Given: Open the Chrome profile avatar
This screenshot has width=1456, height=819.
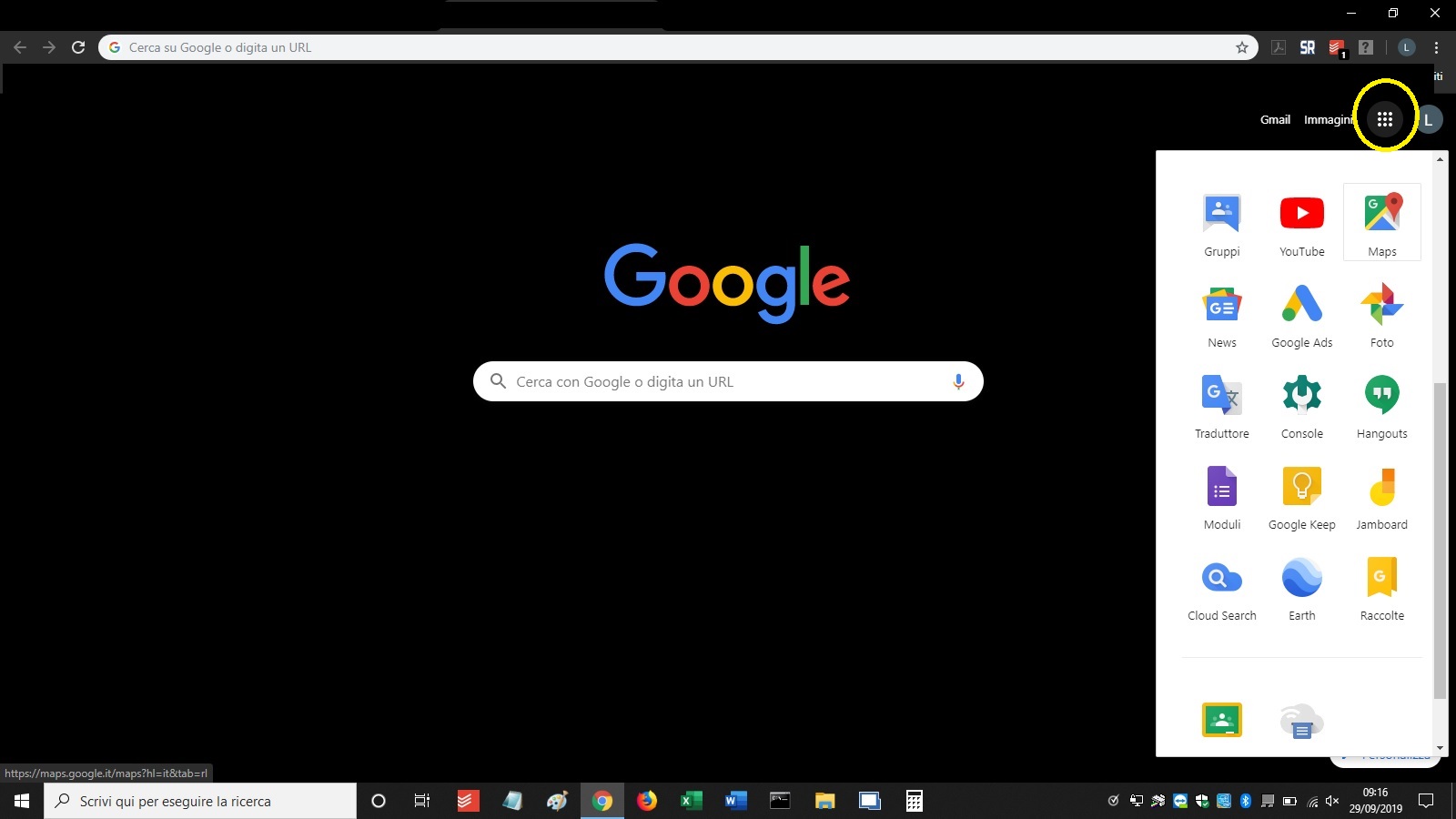Looking at the screenshot, I should coord(1407,47).
